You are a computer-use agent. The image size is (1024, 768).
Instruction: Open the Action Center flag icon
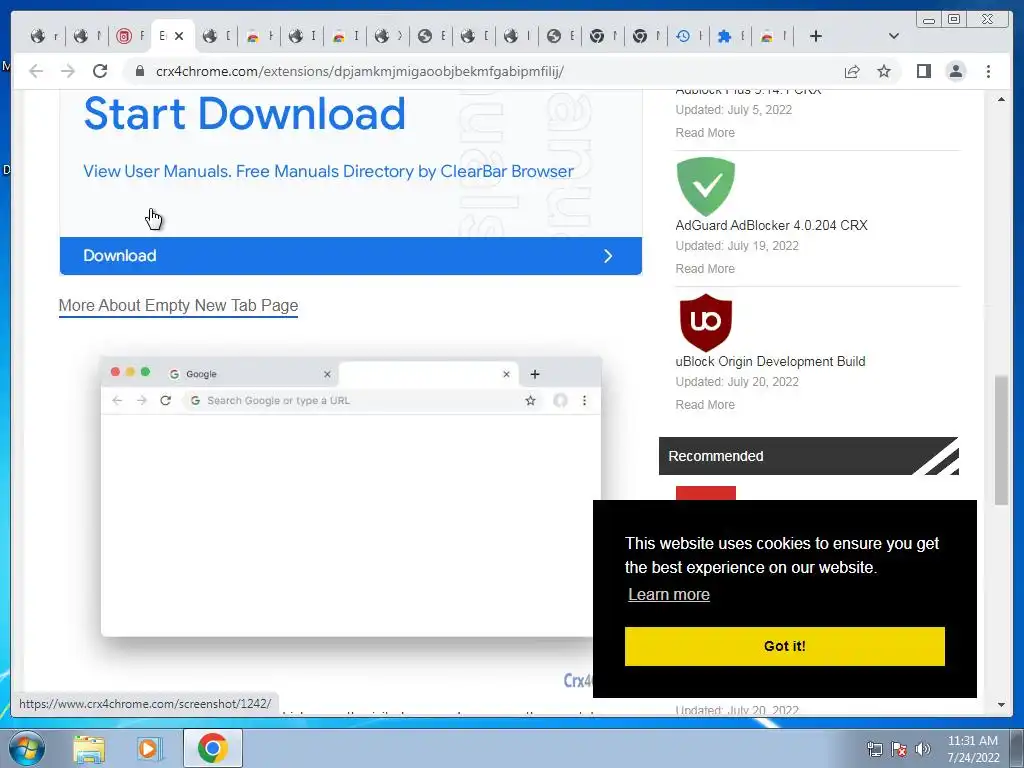click(x=899, y=749)
